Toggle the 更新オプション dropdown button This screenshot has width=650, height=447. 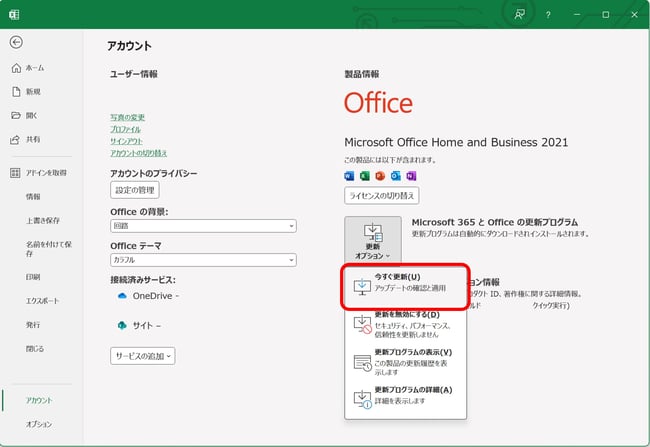tap(373, 240)
